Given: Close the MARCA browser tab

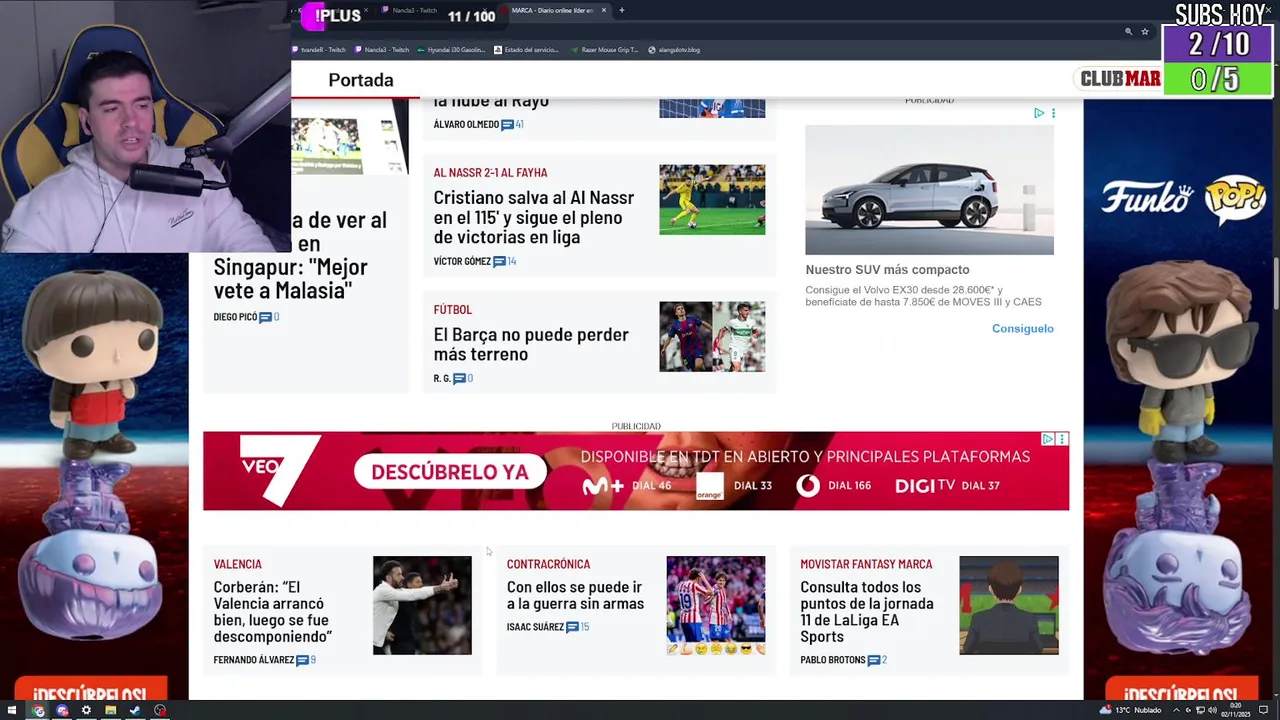Looking at the screenshot, I should click(603, 10).
